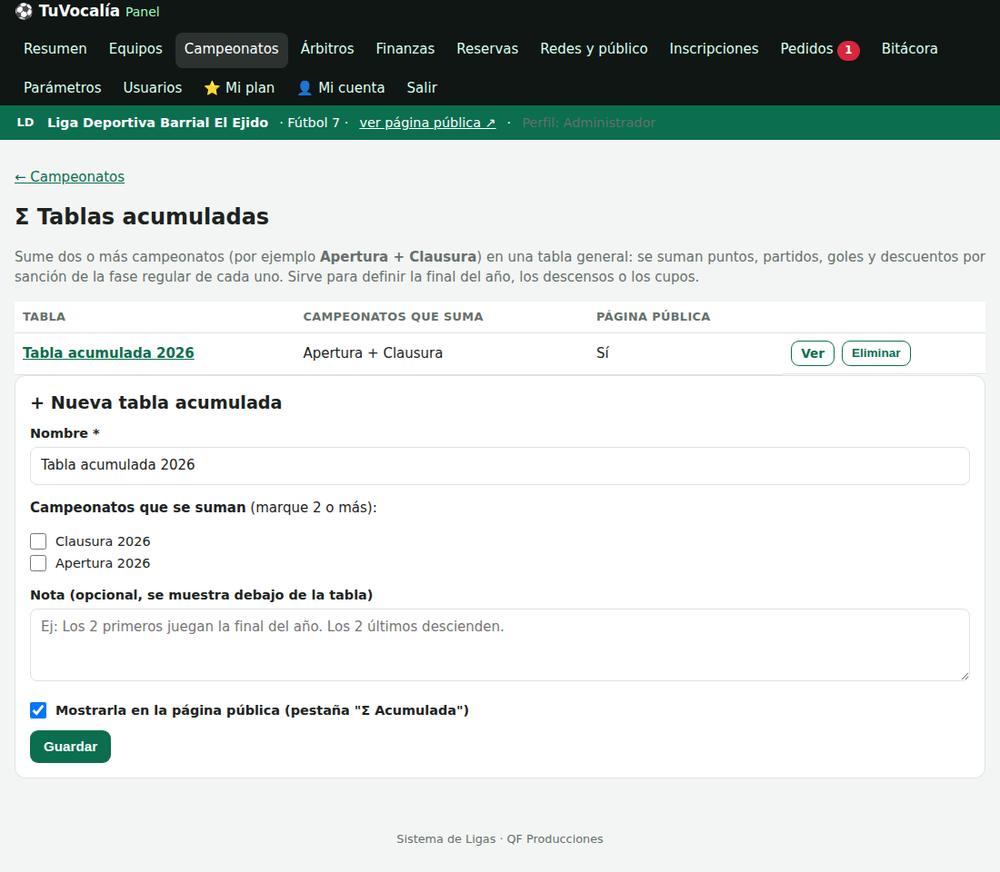The width and height of the screenshot is (1000, 872).
Task: Click Eliminar for Tabla acumulada 2026
Action: coord(876,353)
